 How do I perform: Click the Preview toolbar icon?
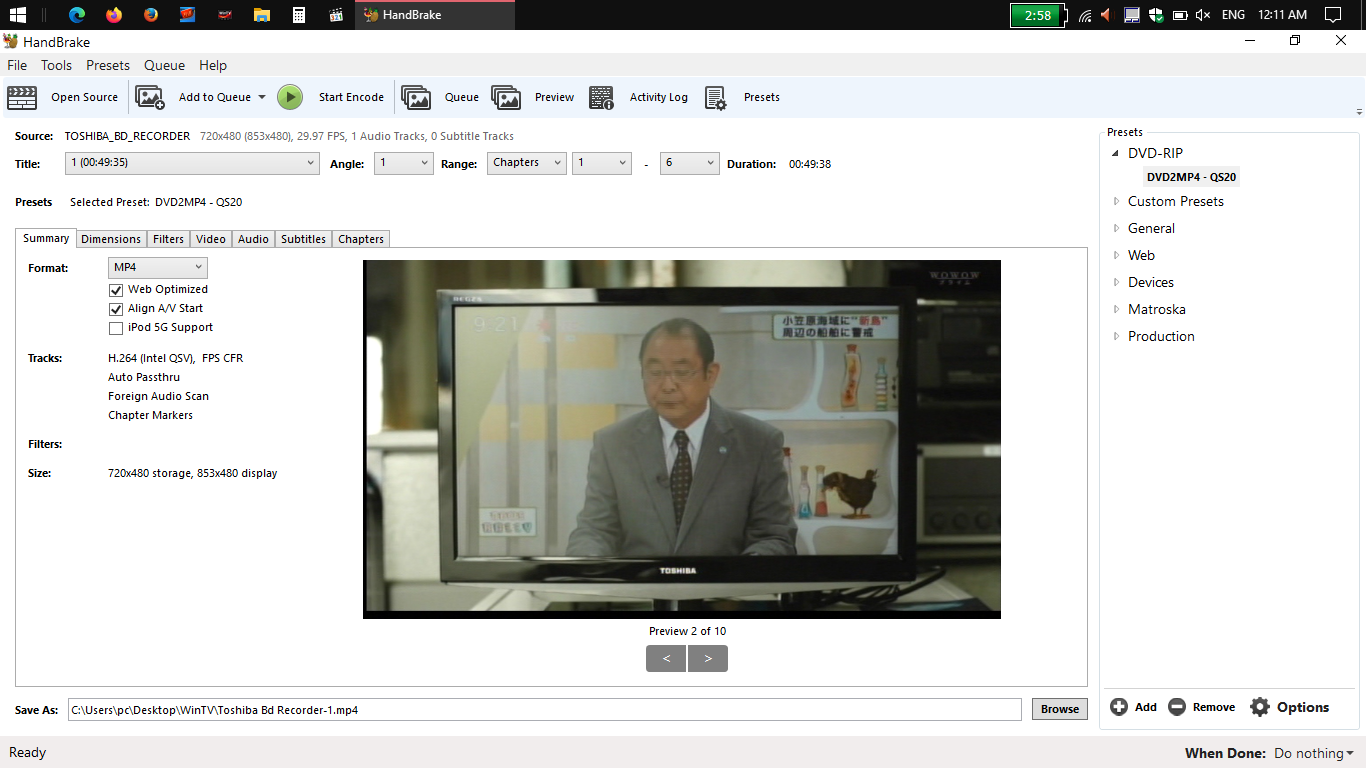(506, 97)
